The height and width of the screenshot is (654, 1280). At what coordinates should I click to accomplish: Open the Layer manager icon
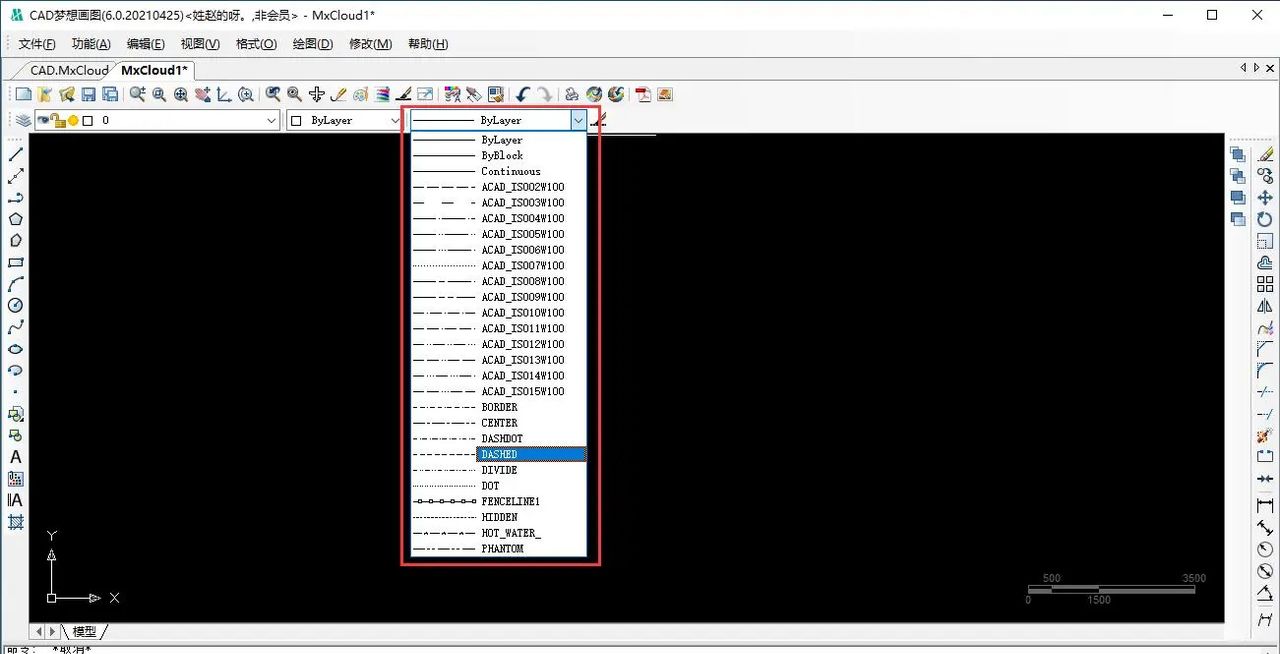23,120
